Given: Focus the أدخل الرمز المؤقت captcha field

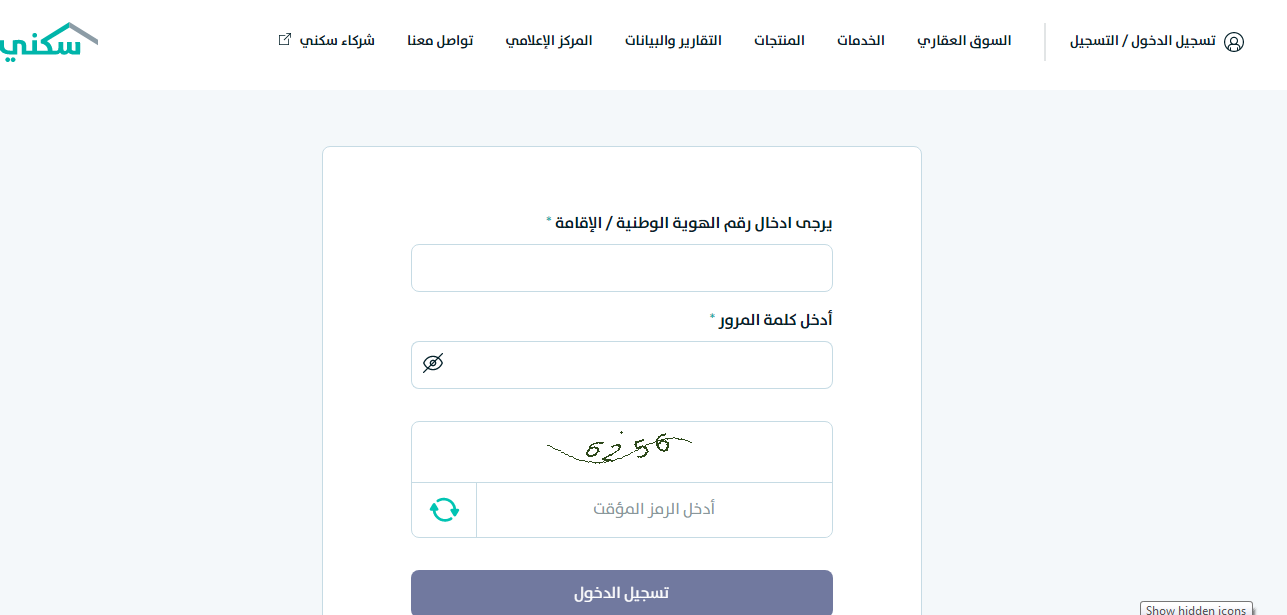Looking at the screenshot, I should (x=654, y=510).
